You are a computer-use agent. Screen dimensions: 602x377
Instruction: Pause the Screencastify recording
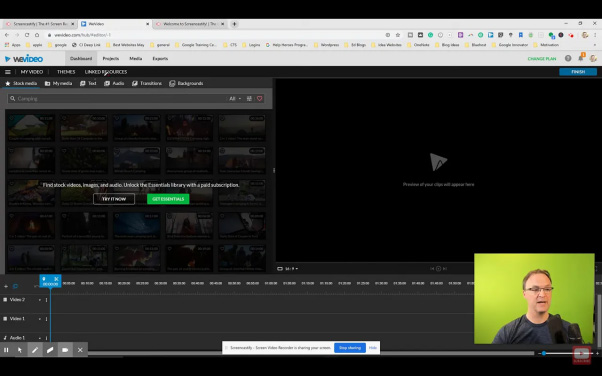(x=6, y=350)
